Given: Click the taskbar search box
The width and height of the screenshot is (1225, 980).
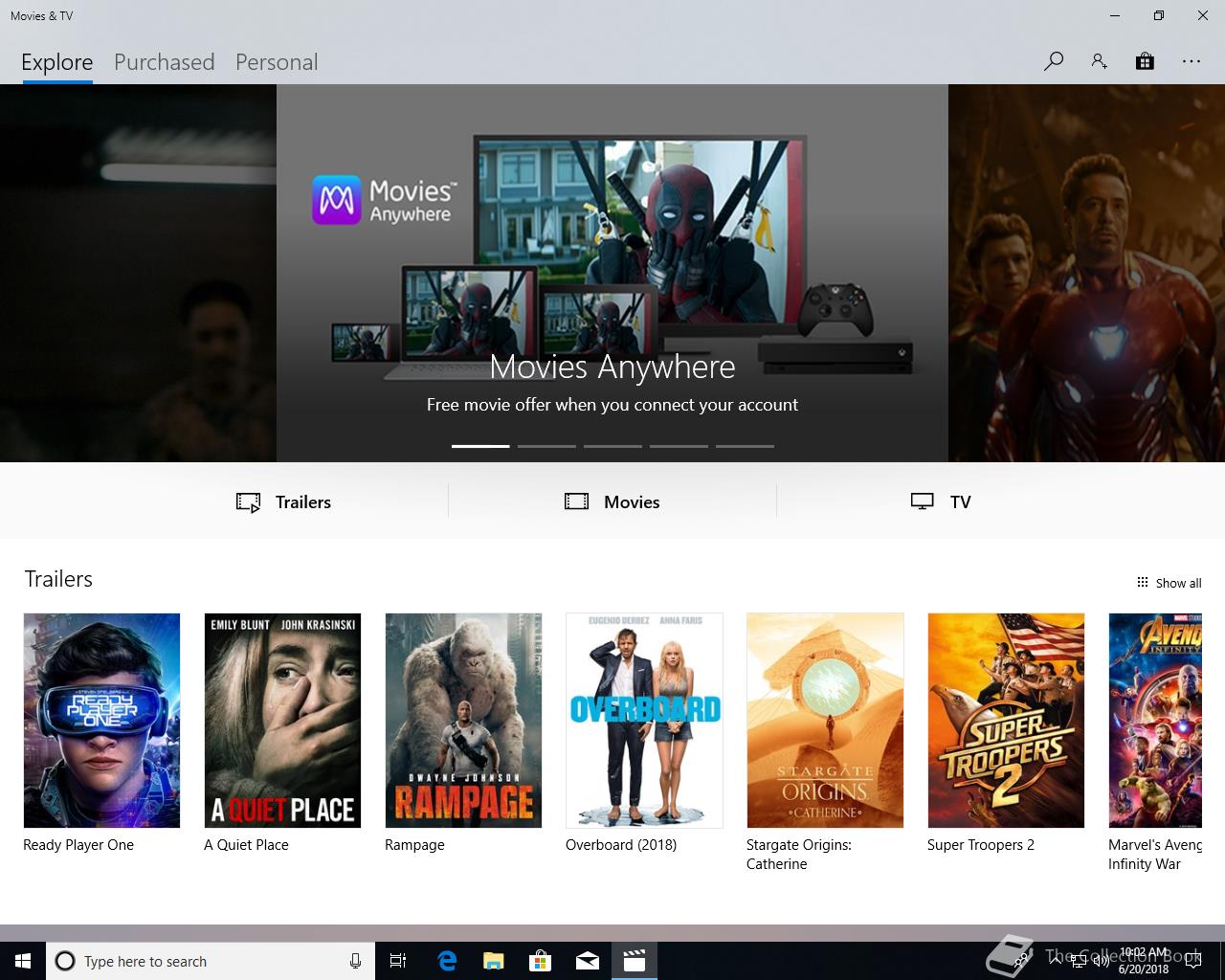Looking at the screenshot, I should 211,961.
